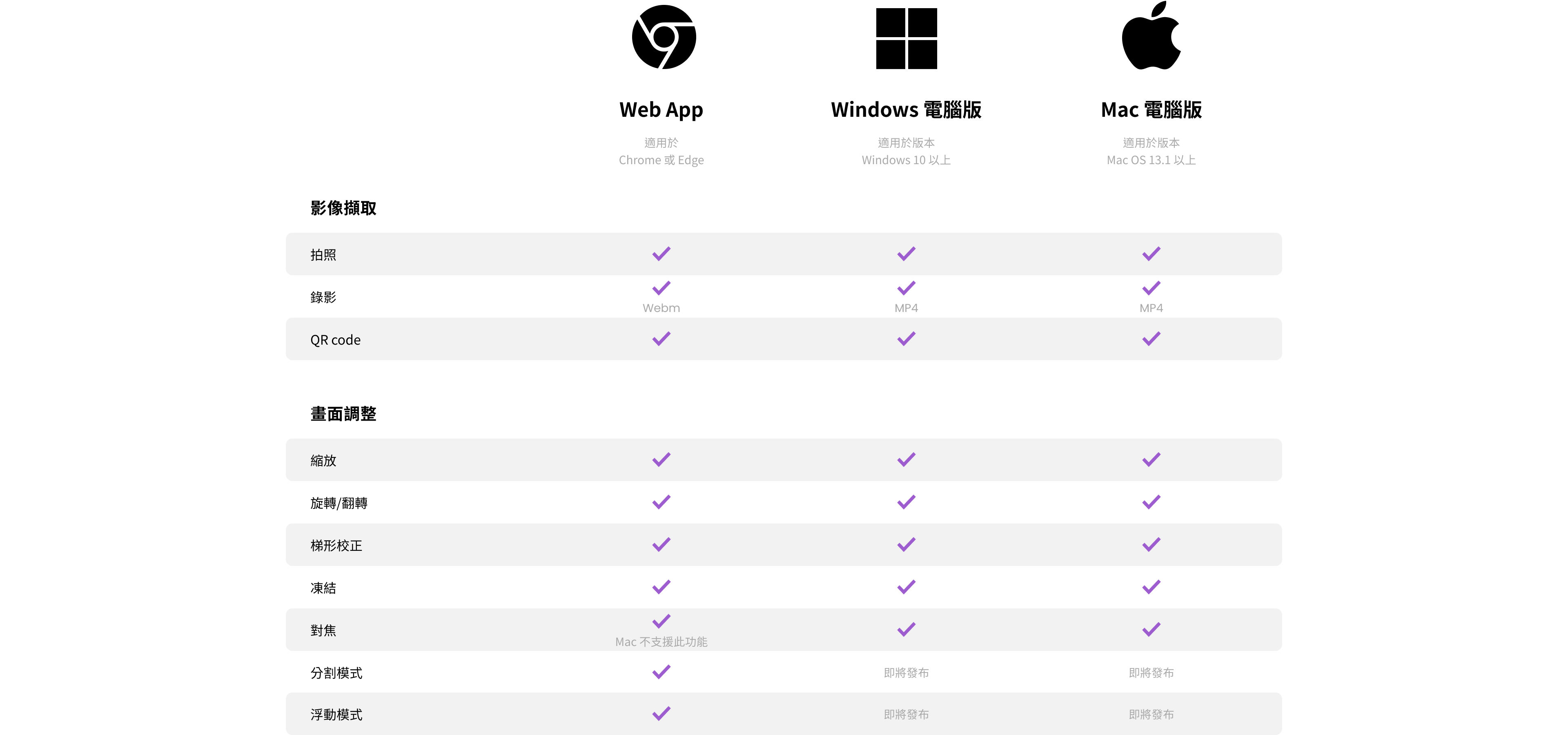
Task: Click the Web App checkmark above Webm label
Action: coord(661,288)
